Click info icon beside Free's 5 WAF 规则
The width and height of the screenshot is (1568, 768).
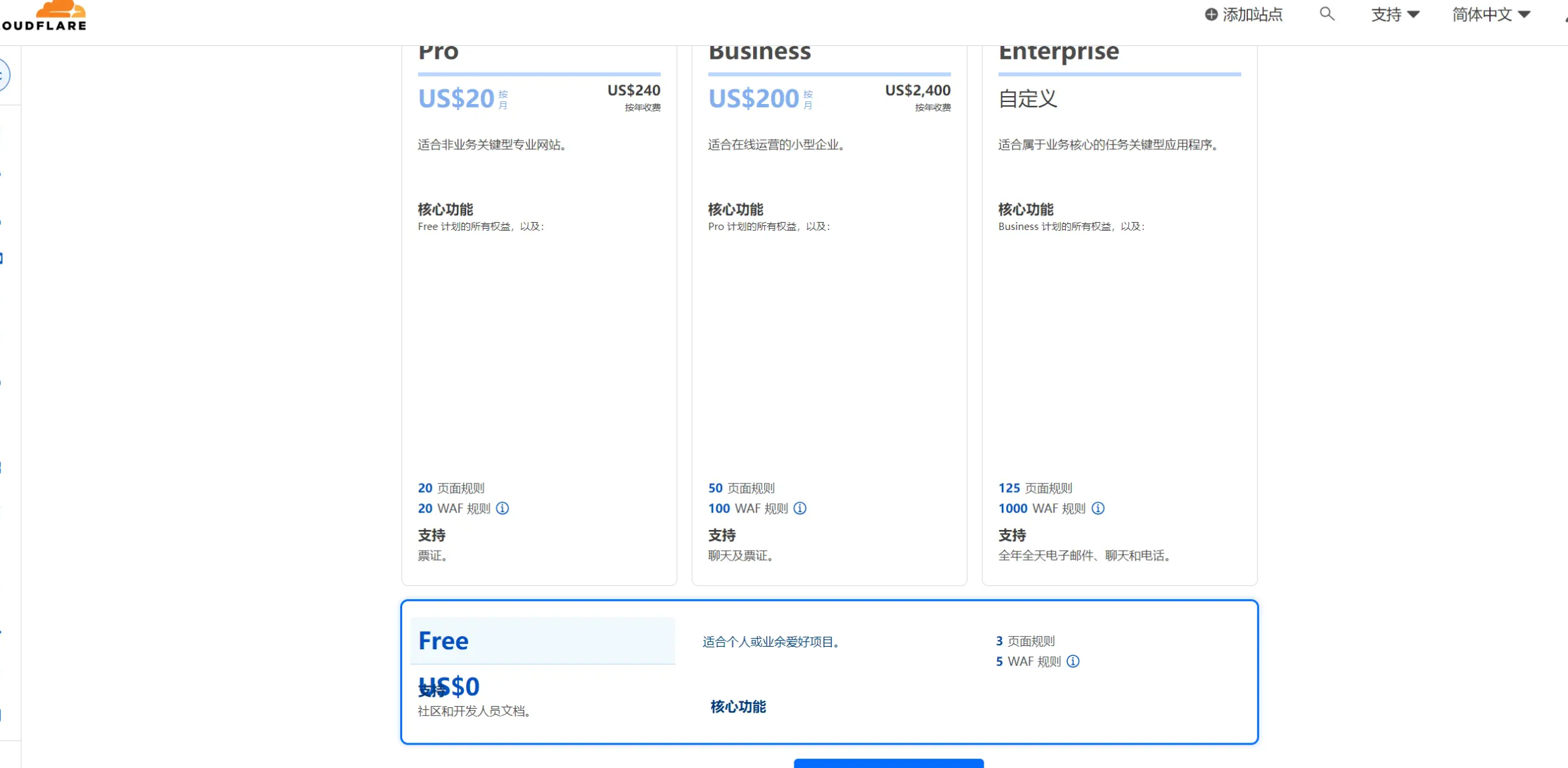click(x=1072, y=661)
